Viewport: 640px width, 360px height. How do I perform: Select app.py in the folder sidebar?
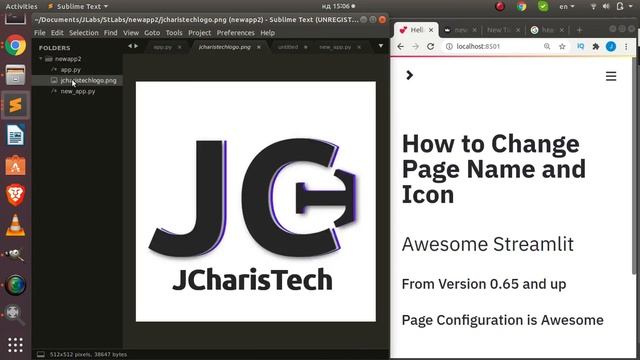tap(71, 70)
